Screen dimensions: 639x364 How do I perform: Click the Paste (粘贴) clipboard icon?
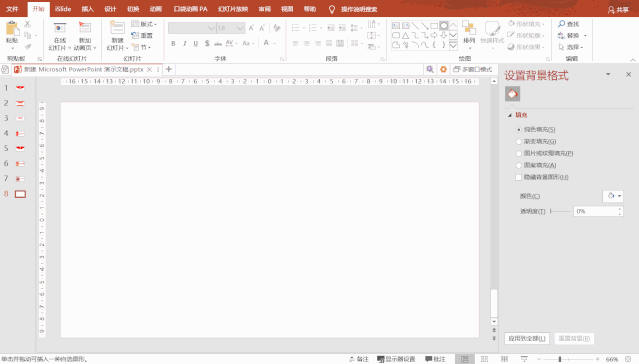click(12, 29)
